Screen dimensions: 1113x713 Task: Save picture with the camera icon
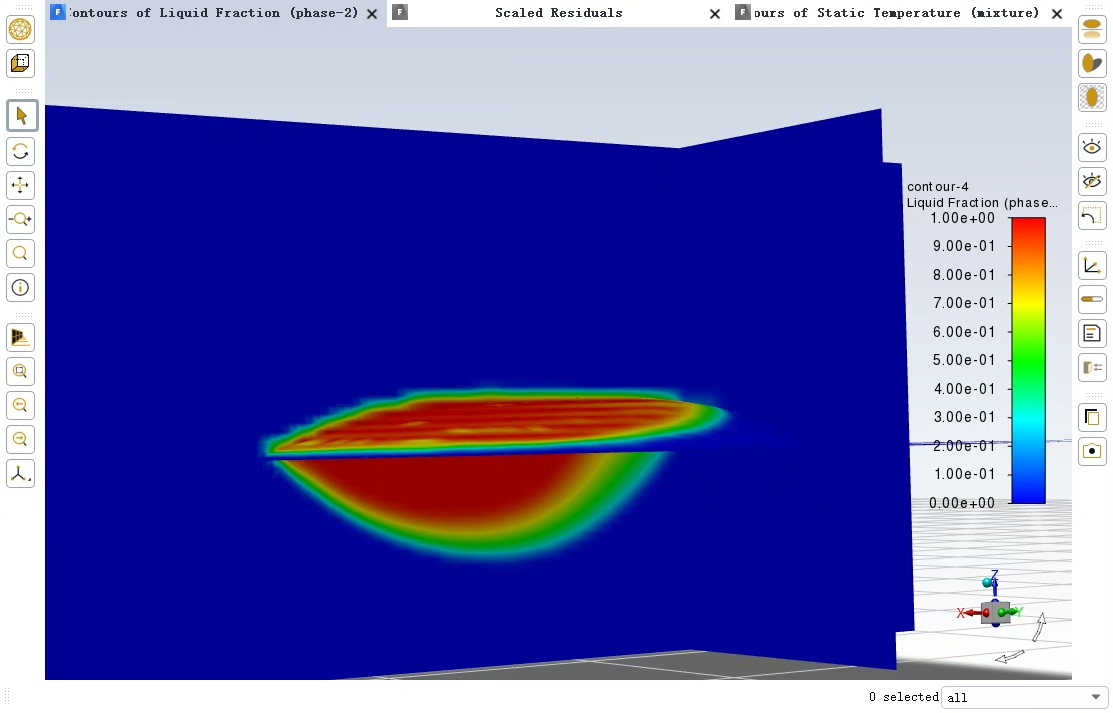(1092, 452)
